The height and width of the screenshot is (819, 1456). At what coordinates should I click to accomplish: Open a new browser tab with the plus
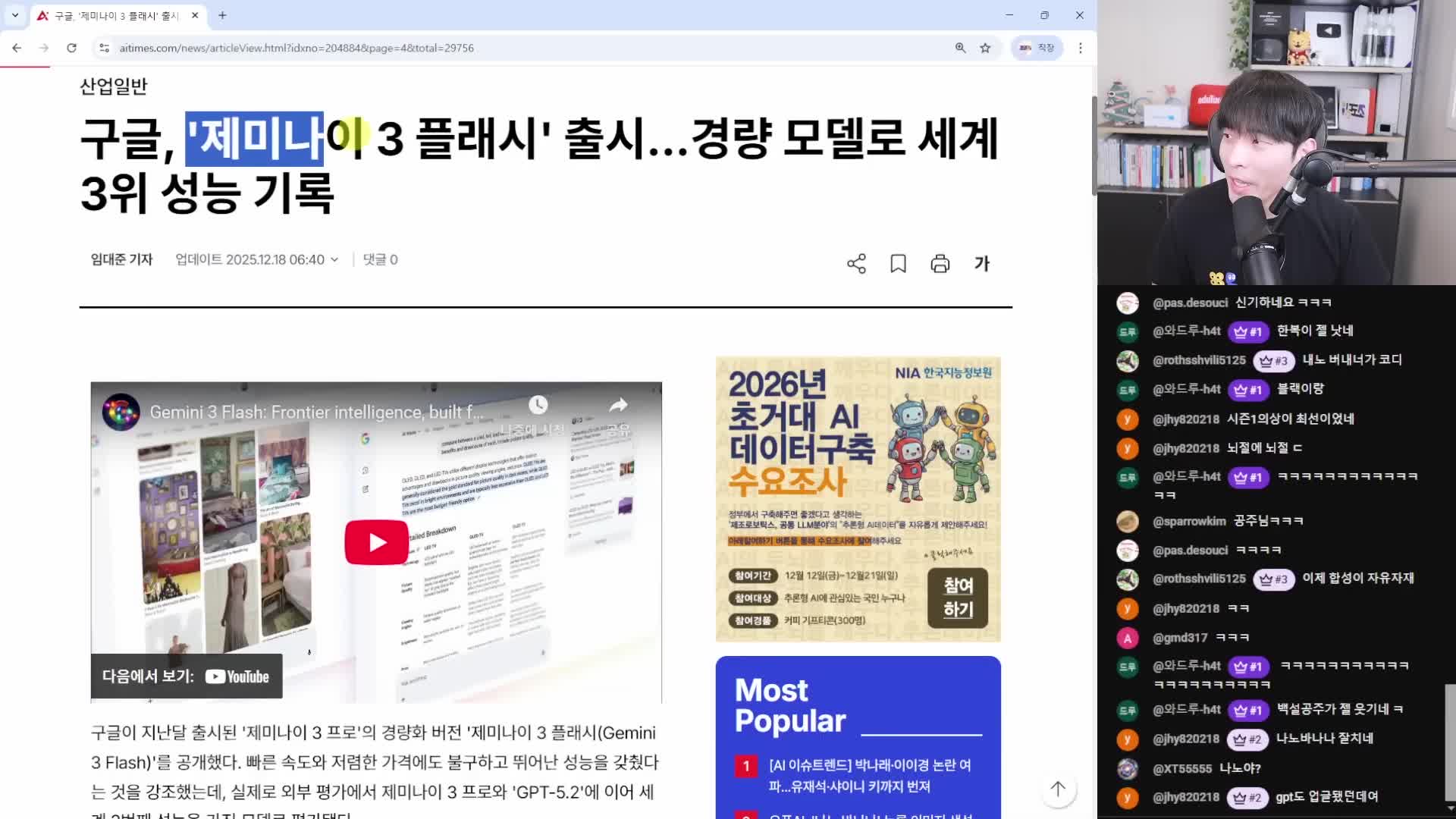click(221, 15)
